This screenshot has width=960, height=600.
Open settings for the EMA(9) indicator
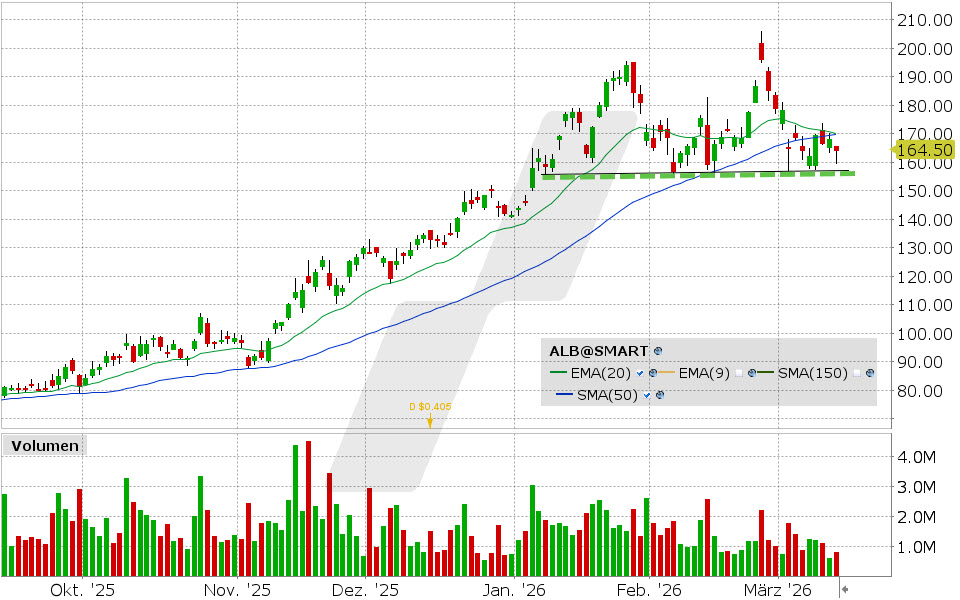coord(750,372)
